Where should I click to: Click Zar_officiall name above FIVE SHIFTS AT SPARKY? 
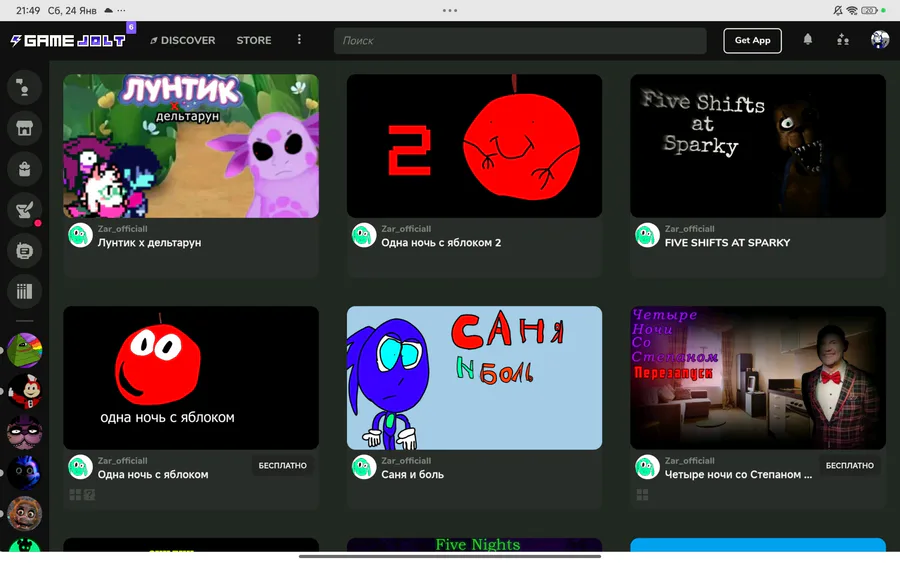(x=689, y=228)
